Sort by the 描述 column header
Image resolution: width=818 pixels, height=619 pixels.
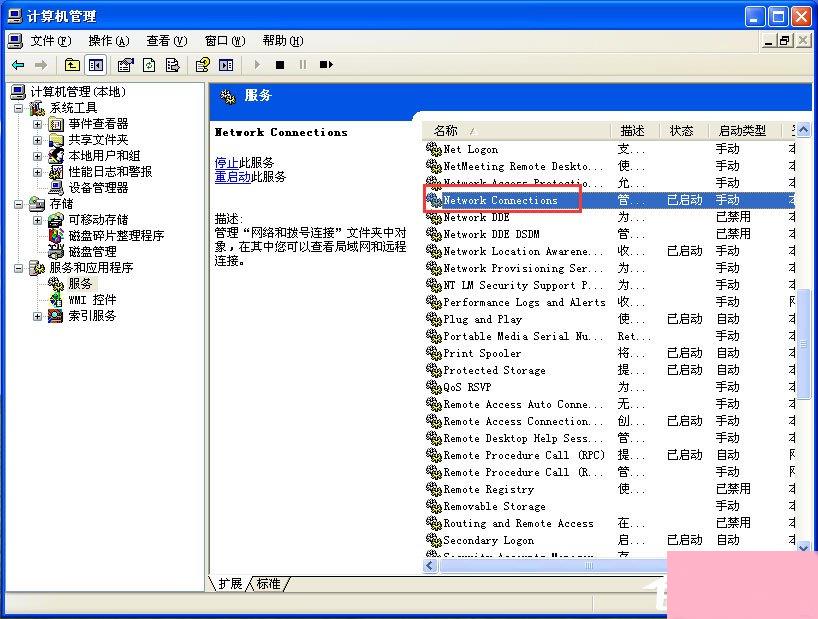click(x=634, y=131)
